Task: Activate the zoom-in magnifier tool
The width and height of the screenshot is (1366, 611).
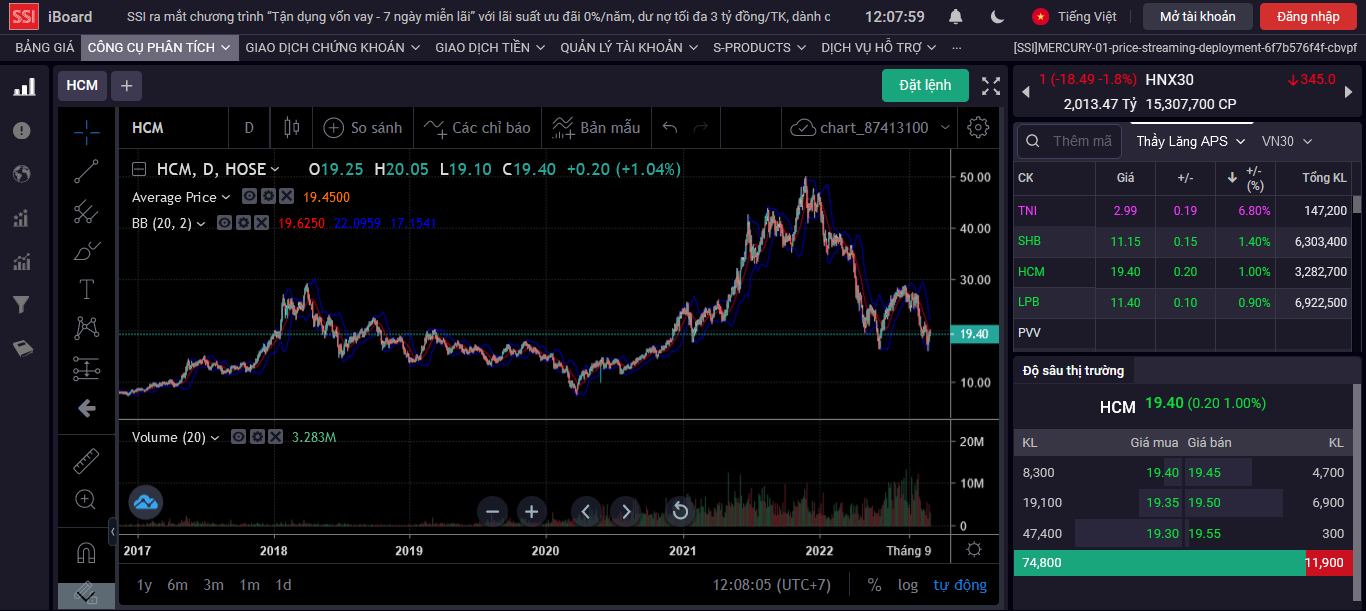Action: (x=87, y=499)
